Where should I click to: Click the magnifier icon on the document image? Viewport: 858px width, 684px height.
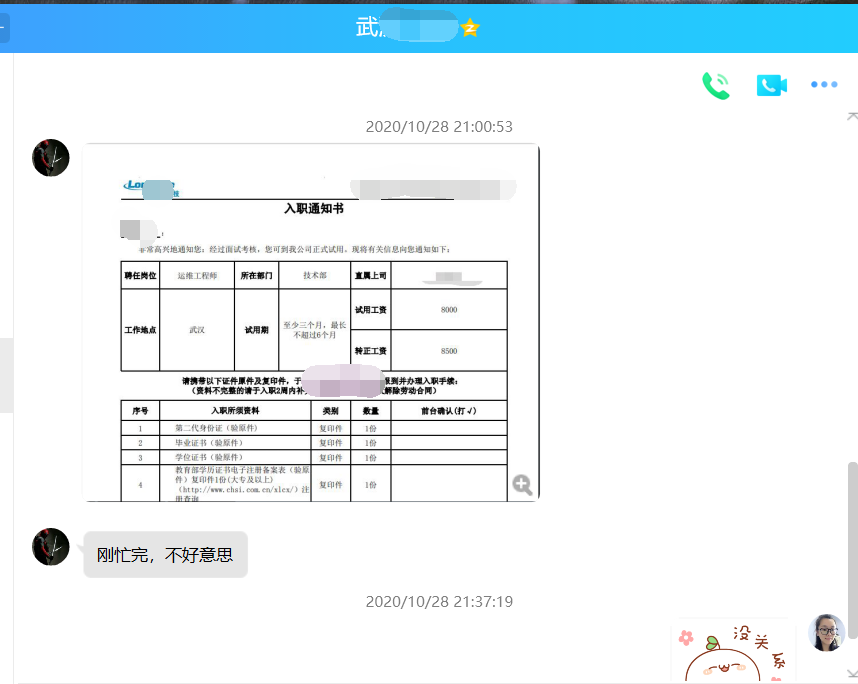522,485
